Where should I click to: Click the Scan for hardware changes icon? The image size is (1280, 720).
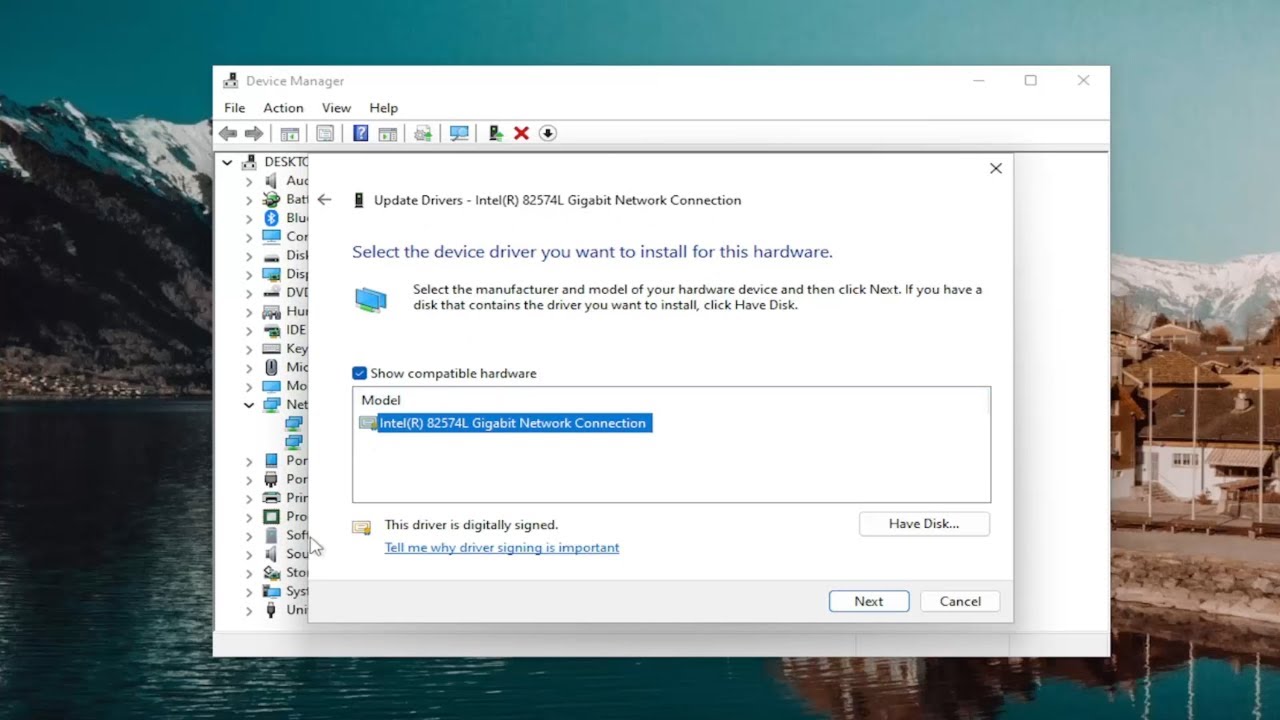pos(459,133)
